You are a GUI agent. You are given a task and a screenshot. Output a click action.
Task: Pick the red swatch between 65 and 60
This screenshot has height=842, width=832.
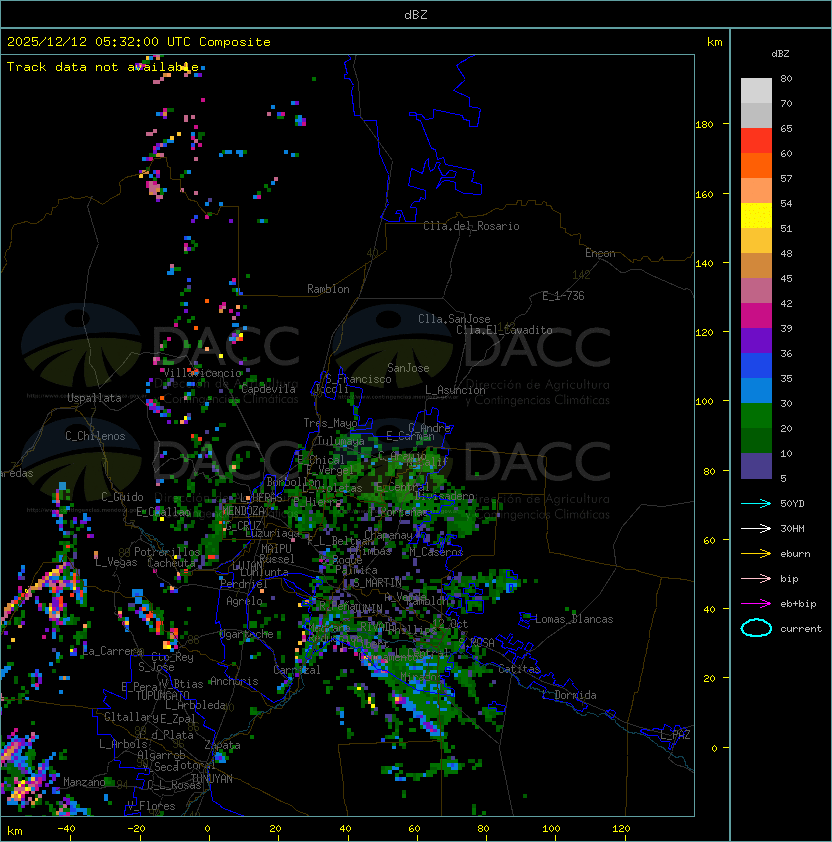pos(756,140)
